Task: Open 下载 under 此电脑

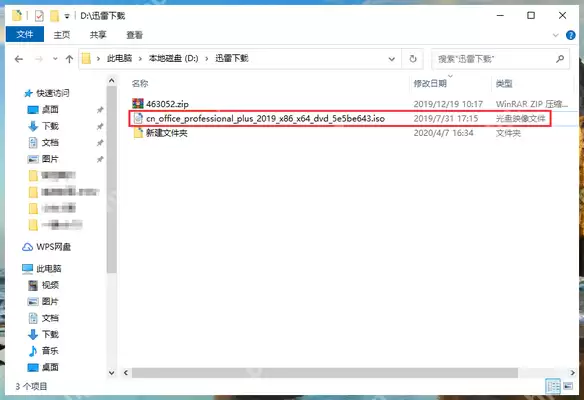Action: (50, 334)
